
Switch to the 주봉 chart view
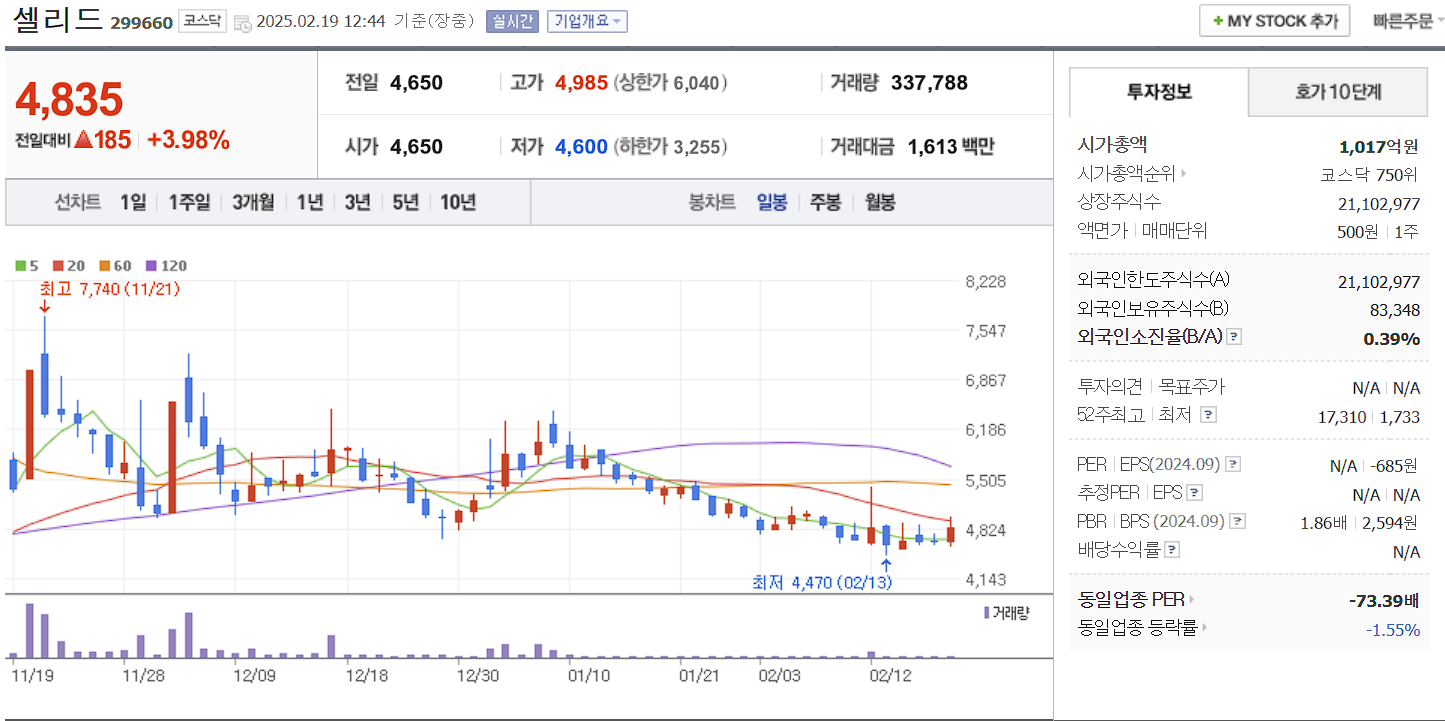pos(826,202)
